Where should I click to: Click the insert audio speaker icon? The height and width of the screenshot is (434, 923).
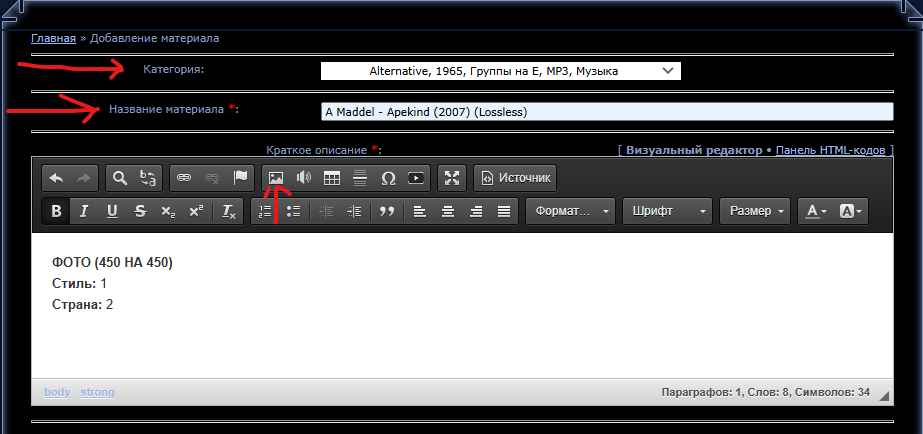point(304,178)
